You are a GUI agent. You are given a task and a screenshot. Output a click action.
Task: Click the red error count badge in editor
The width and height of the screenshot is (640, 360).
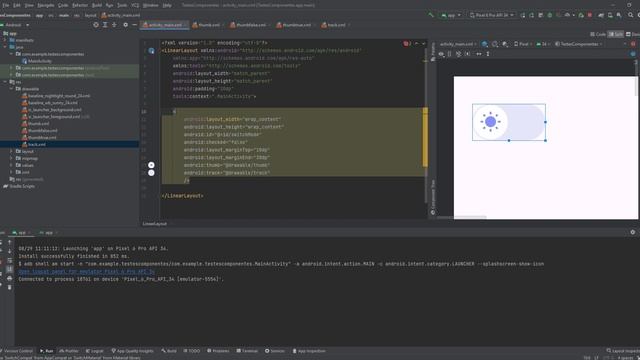[407, 43]
